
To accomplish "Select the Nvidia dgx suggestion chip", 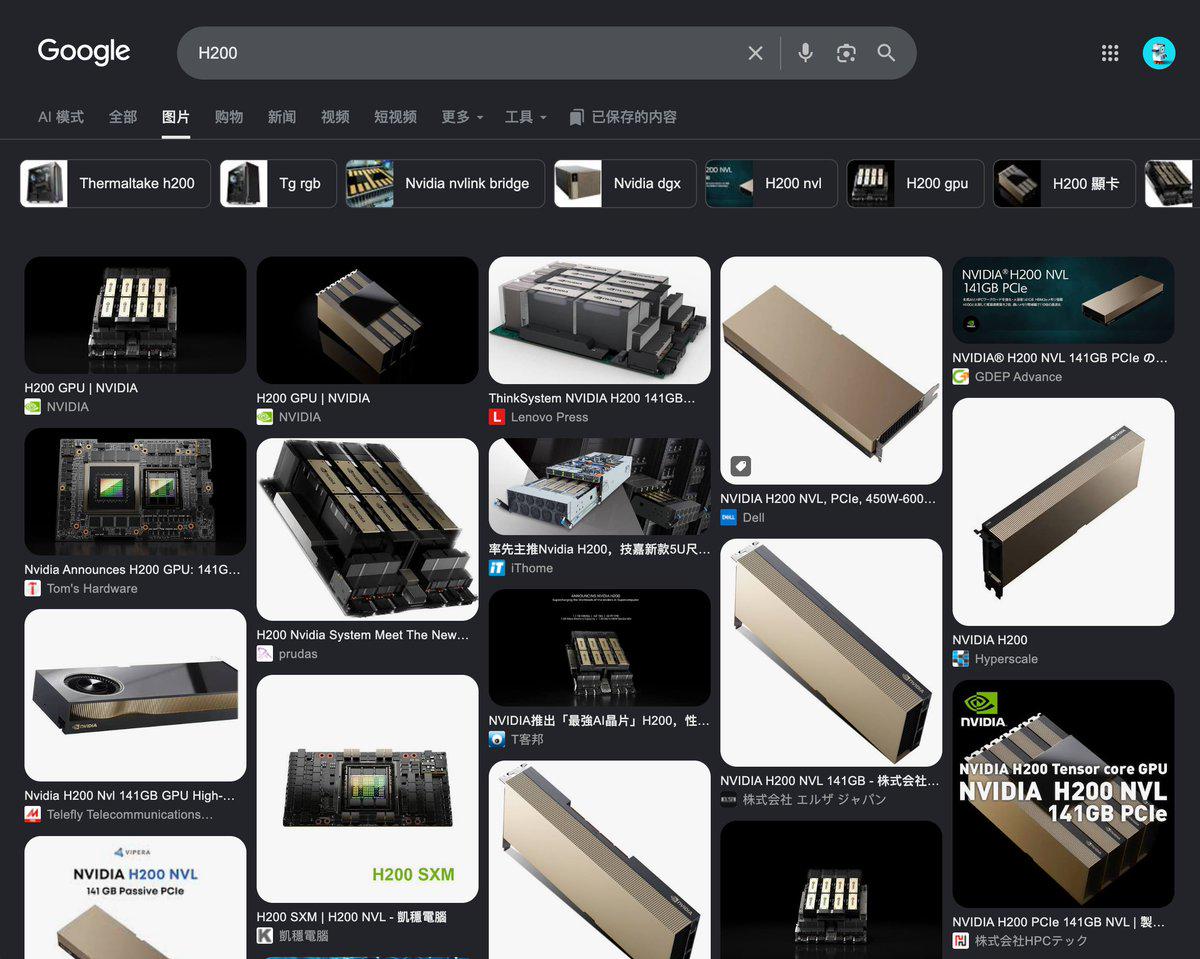I will pyautogui.click(x=625, y=183).
